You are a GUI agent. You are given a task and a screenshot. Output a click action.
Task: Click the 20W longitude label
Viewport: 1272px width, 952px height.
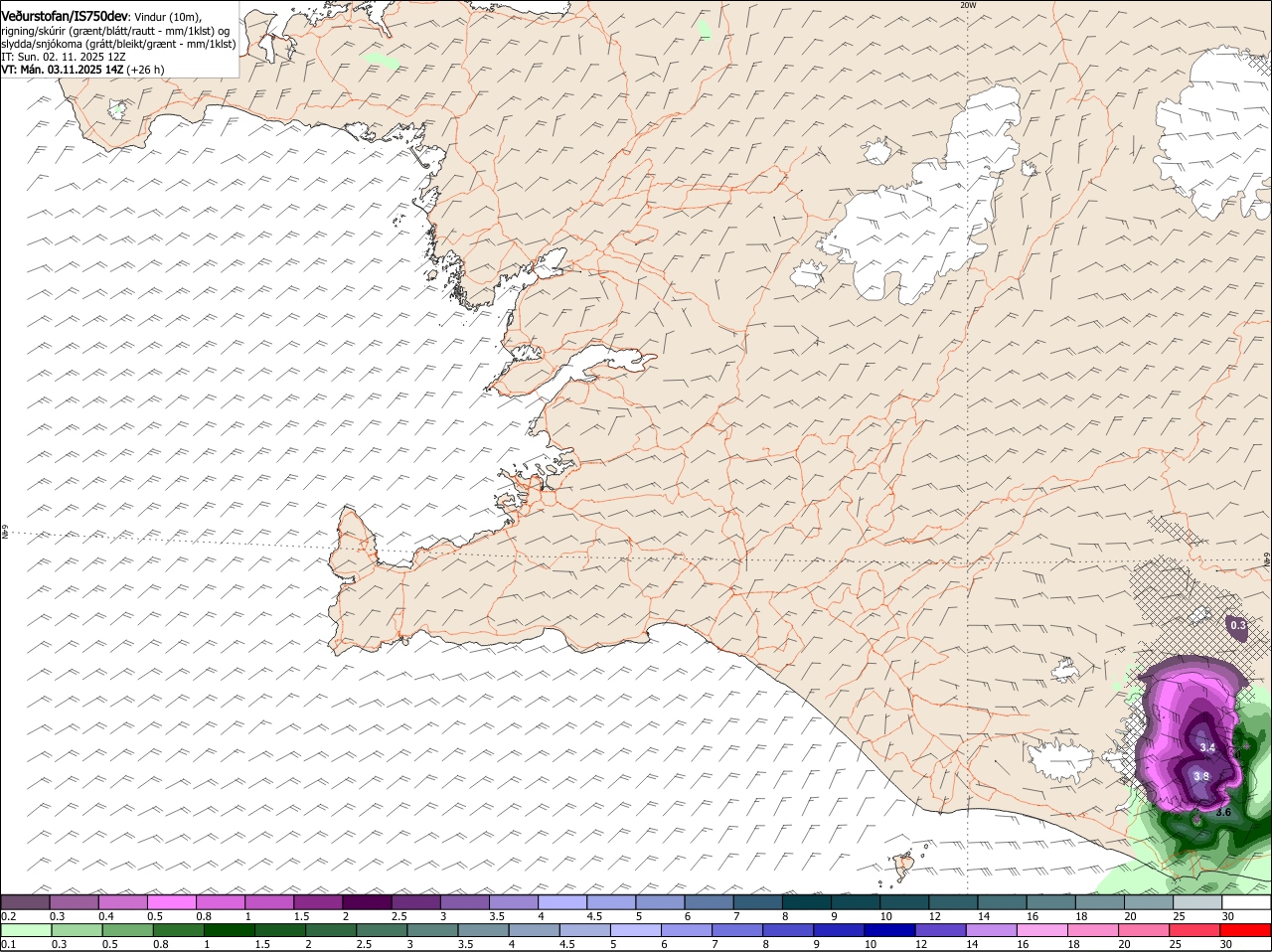click(x=967, y=5)
